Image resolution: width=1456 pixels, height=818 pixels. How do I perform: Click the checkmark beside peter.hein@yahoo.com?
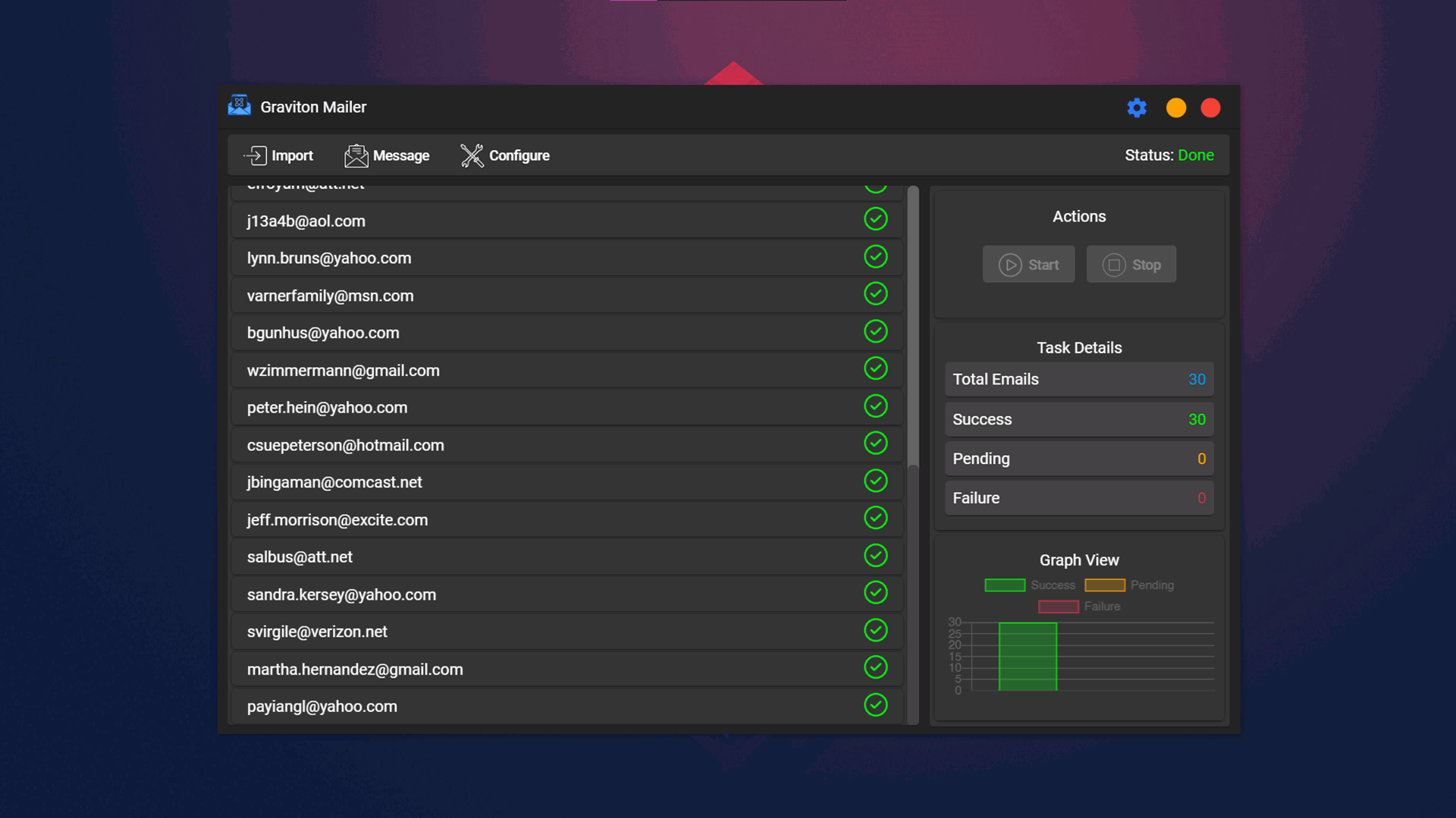(876, 406)
